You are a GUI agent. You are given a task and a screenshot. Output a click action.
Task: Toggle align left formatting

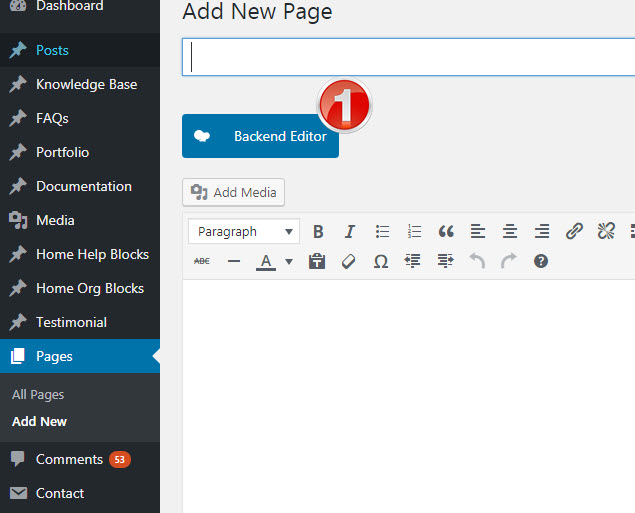click(x=478, y=232)
